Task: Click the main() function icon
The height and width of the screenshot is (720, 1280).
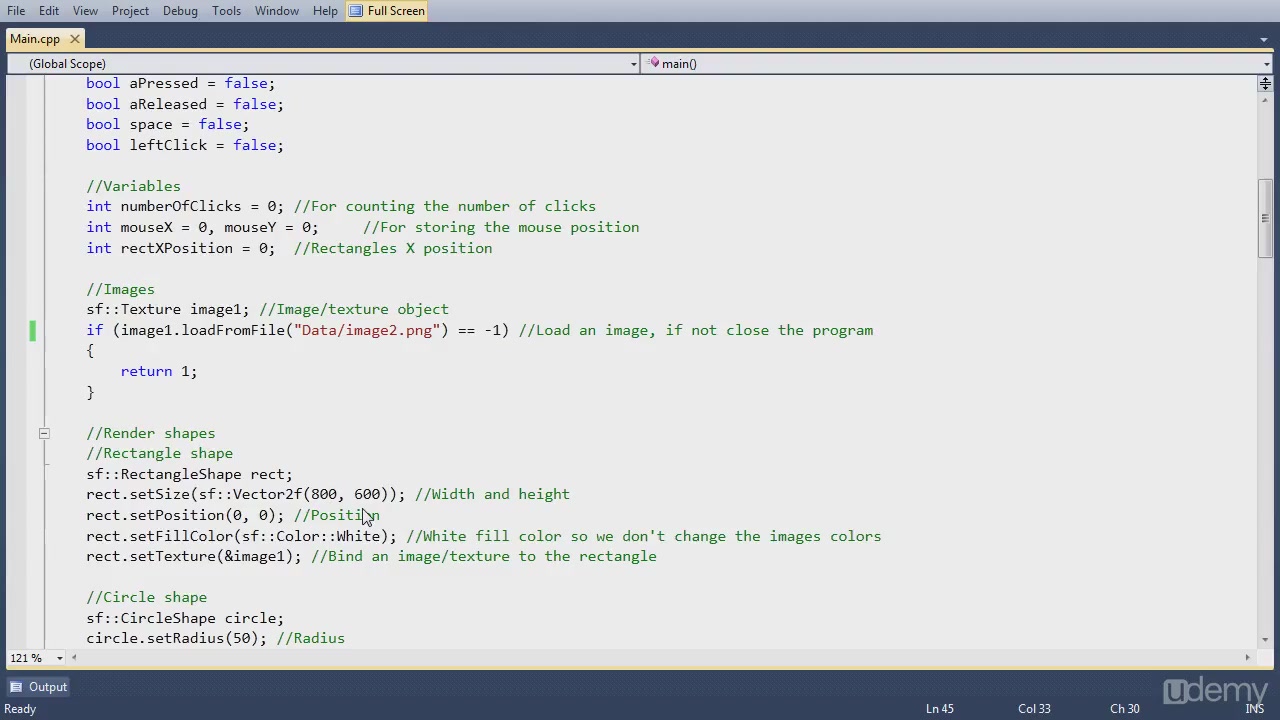Action: (654, 64)
